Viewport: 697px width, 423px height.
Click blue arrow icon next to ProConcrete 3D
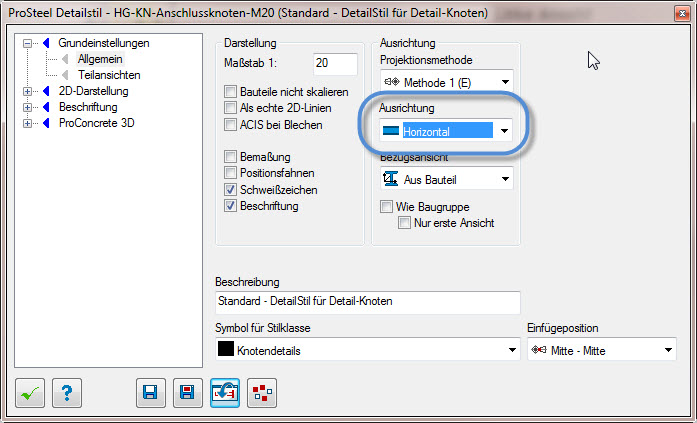[46, 123]
